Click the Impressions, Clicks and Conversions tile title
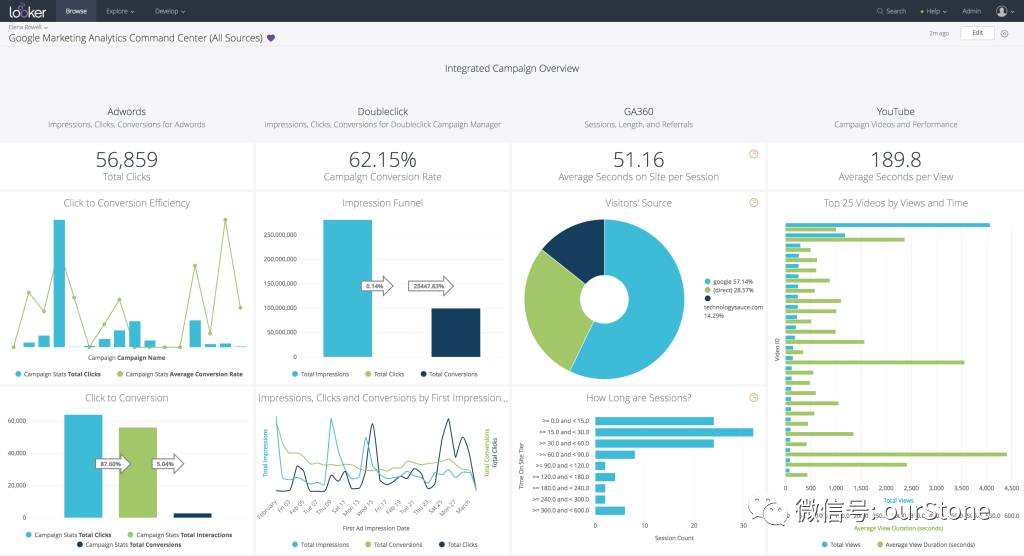 click(x=383, y=397)
